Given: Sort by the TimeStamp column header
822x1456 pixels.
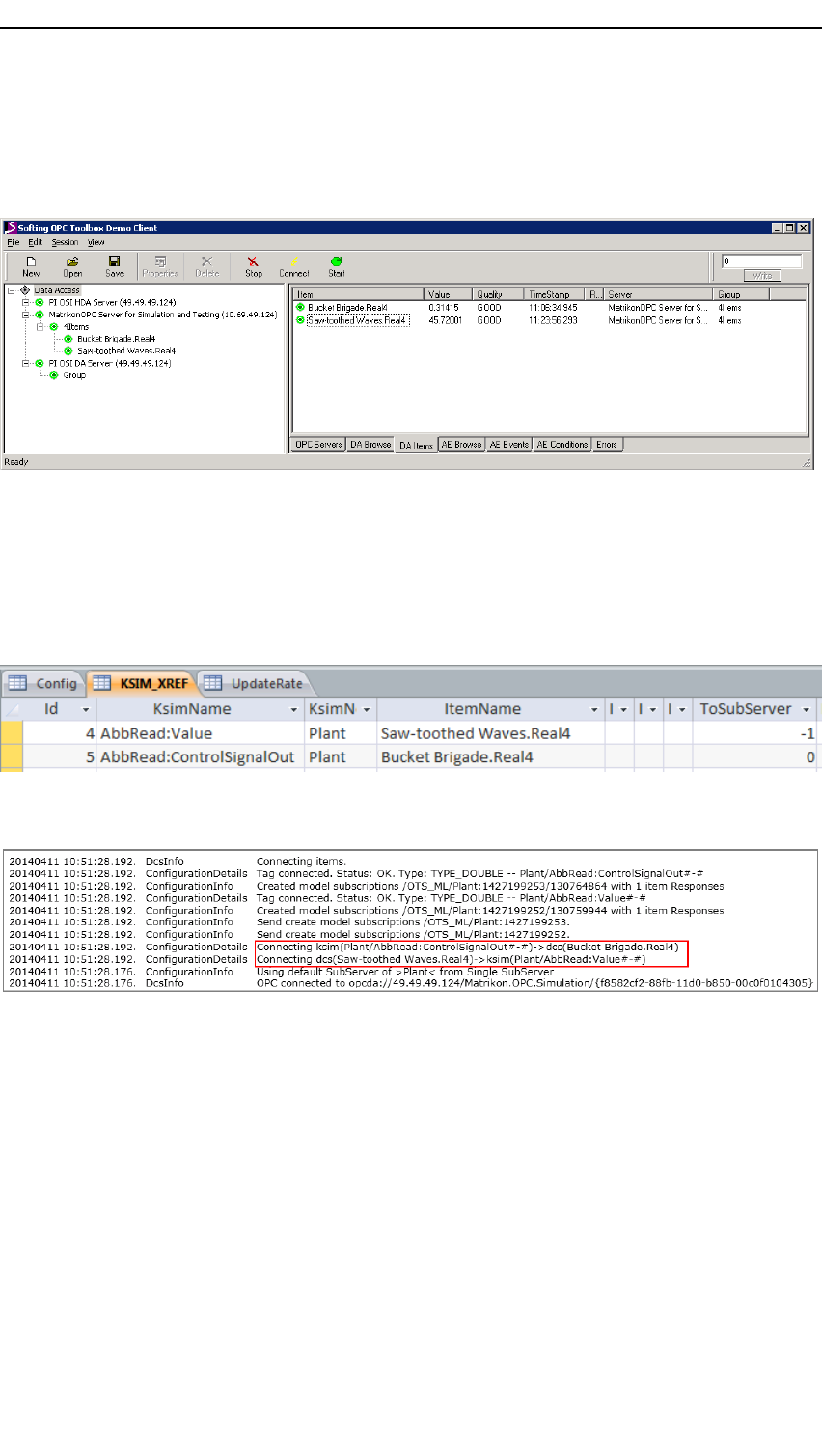Looking at the screenshot, I should [555, 294].
